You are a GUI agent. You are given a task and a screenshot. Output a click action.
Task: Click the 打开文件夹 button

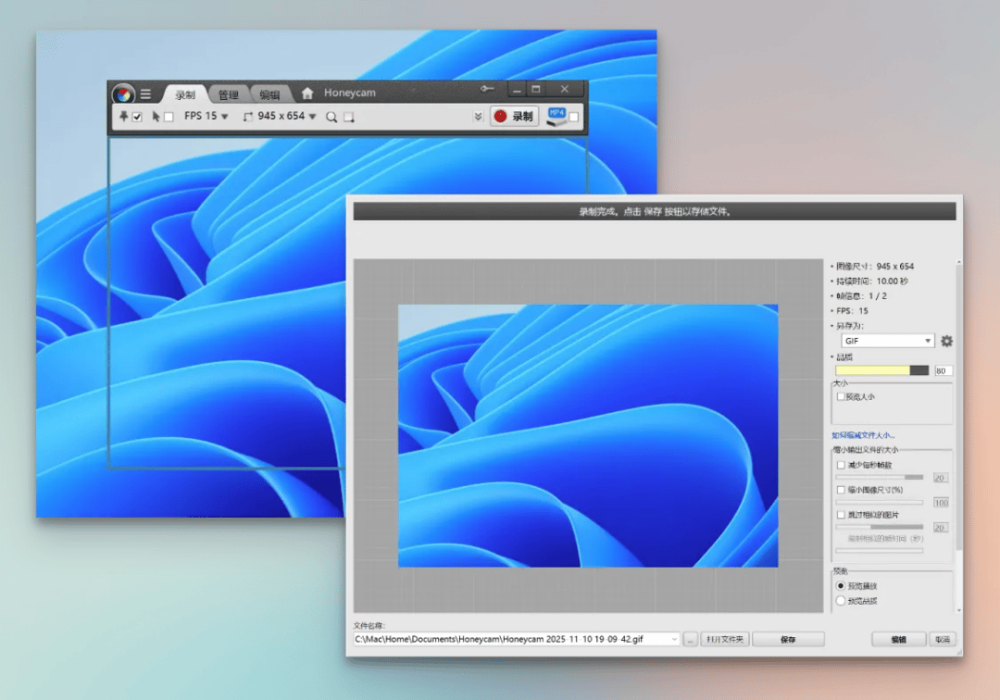[x=725, y=639]
